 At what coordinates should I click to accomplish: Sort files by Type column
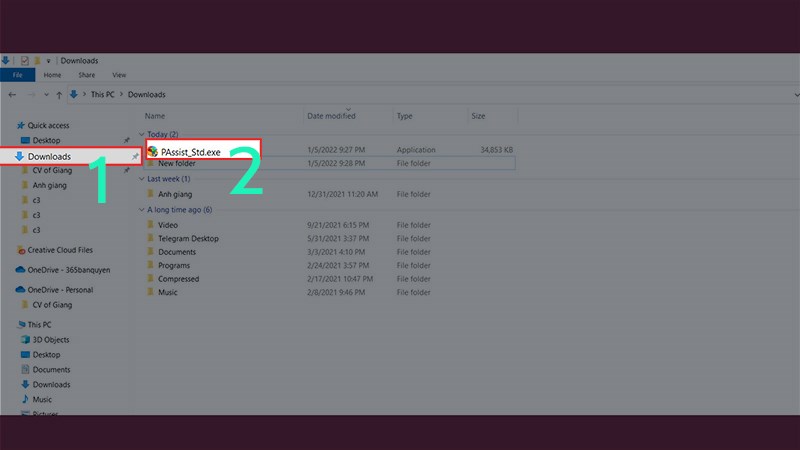click(405, 116)
